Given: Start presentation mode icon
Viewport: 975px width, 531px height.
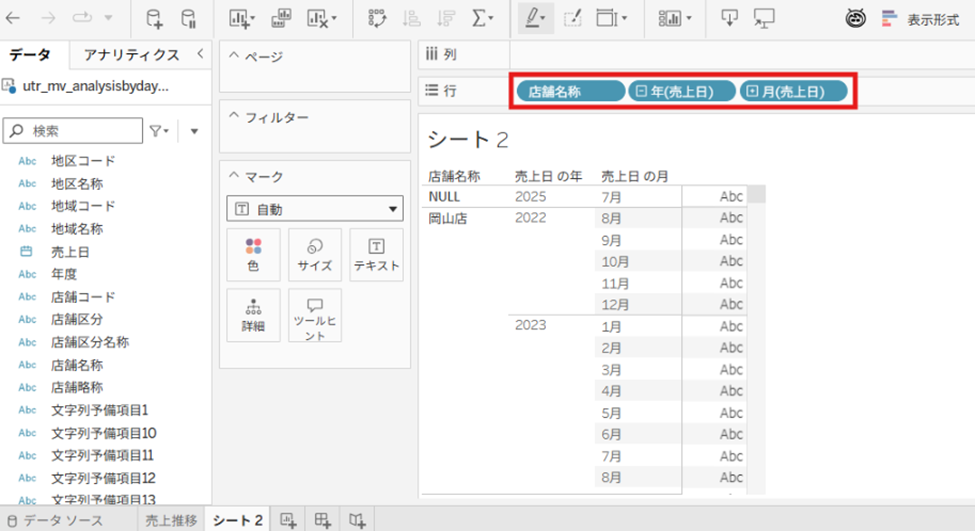Looking at the screenshot, I should 764,19.
